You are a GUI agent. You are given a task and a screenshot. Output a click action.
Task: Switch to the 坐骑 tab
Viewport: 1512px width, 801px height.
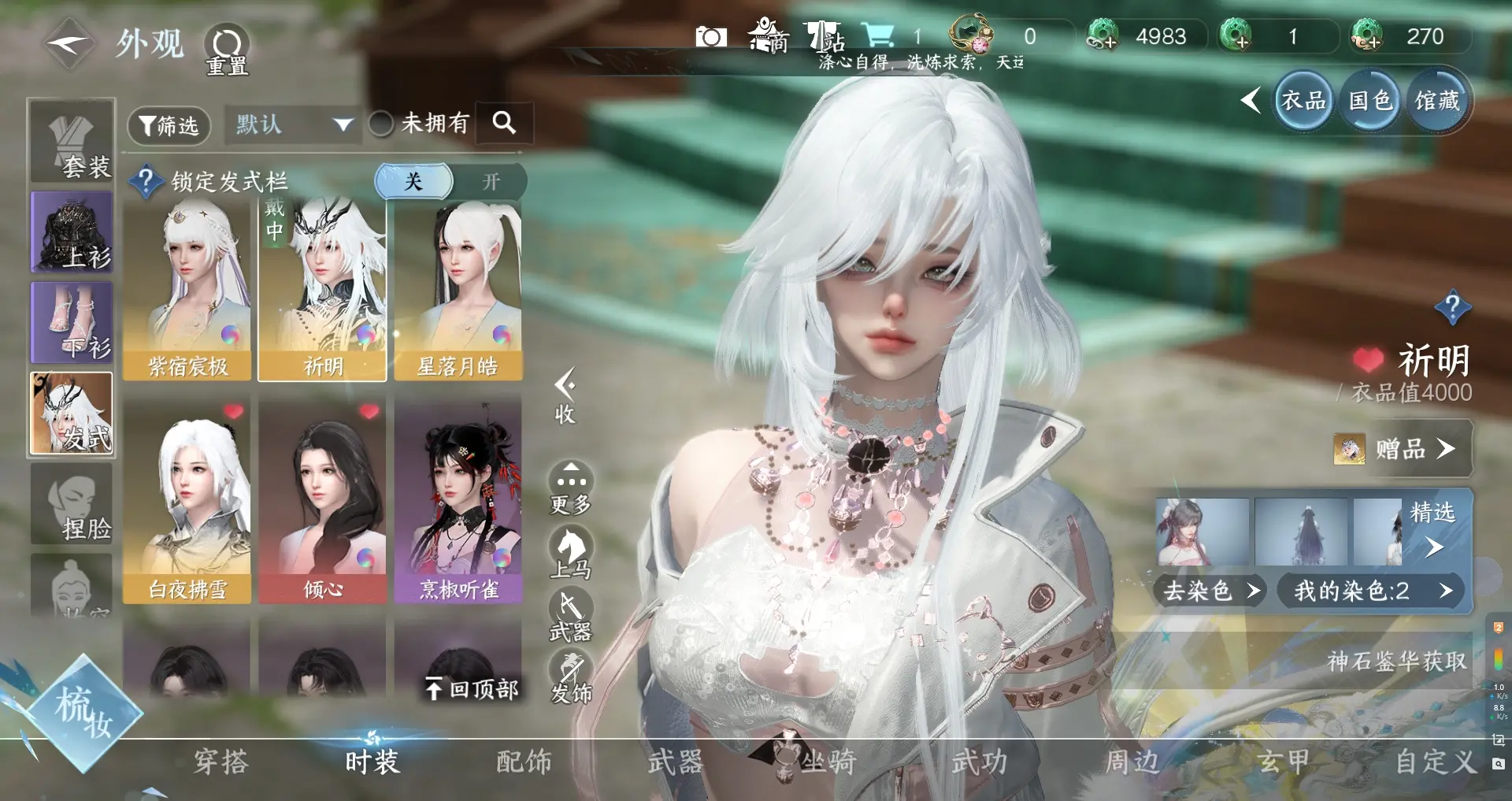828,762
